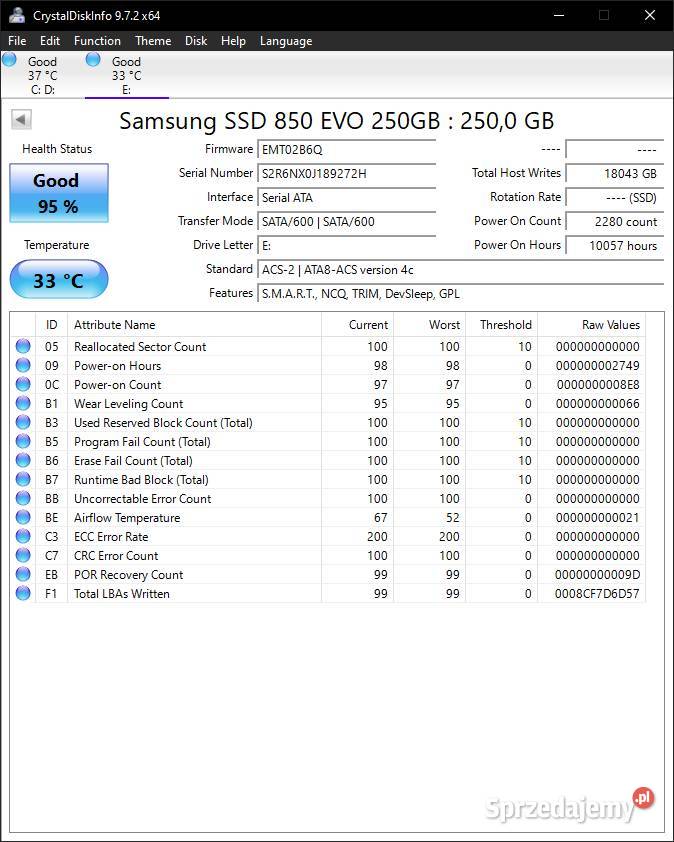Click status orb for Power-on Count row

23,384
